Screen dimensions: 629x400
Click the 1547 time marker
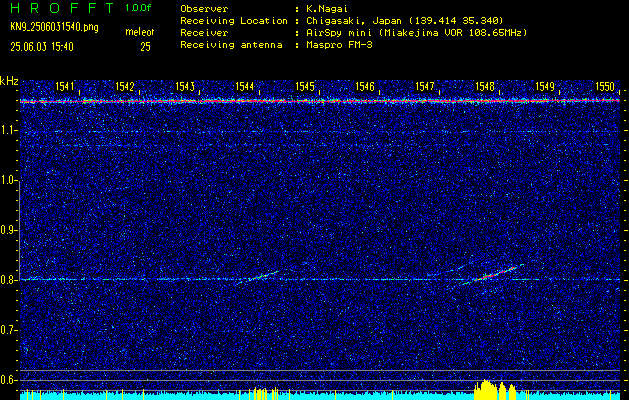425,86
